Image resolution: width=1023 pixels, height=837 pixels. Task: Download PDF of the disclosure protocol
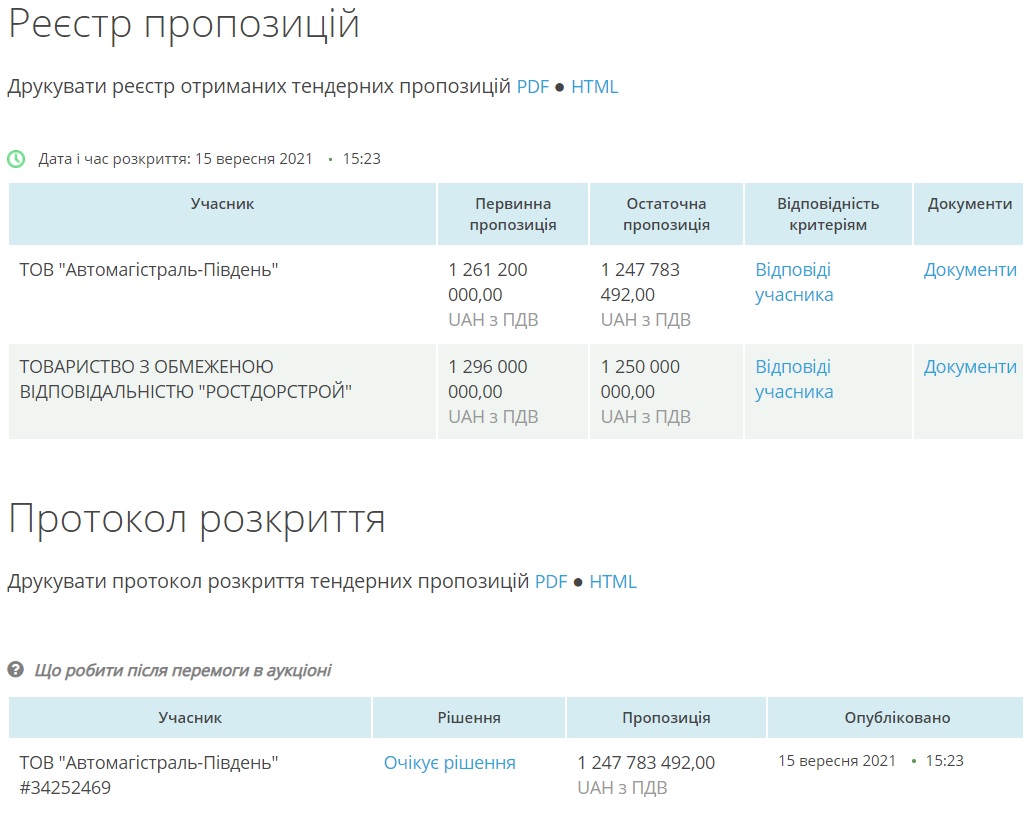(x=550, y=582)
